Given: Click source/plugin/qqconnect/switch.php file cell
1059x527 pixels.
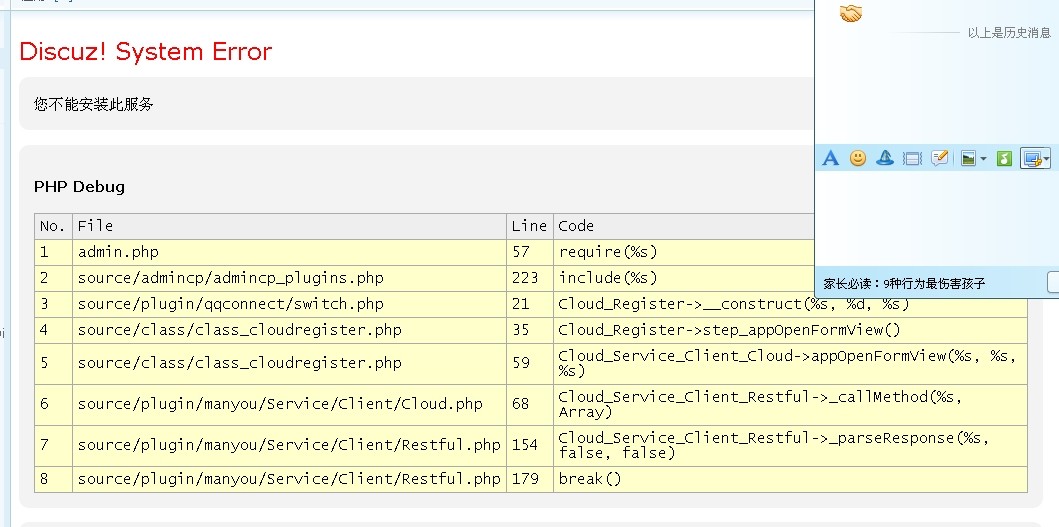Looking at the screenshot, I should point(289,304).
